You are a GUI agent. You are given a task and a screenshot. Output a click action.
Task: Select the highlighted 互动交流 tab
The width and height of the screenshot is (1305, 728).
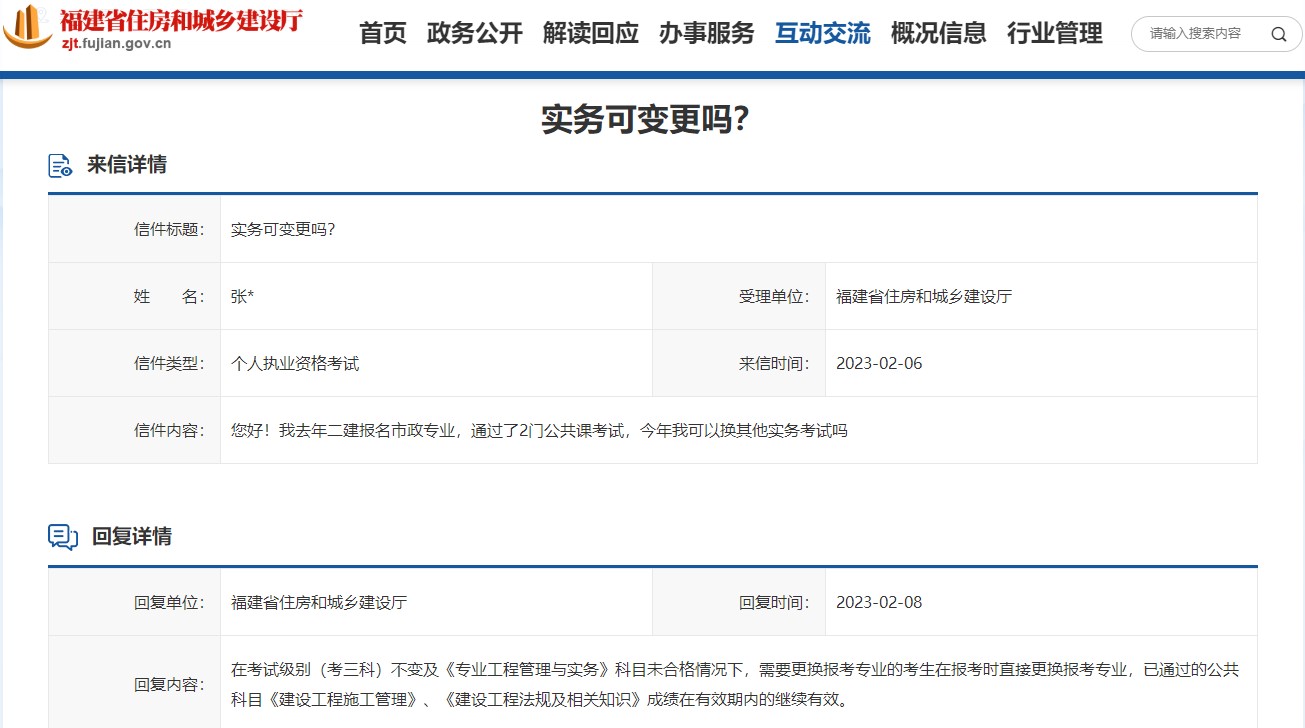822,33
